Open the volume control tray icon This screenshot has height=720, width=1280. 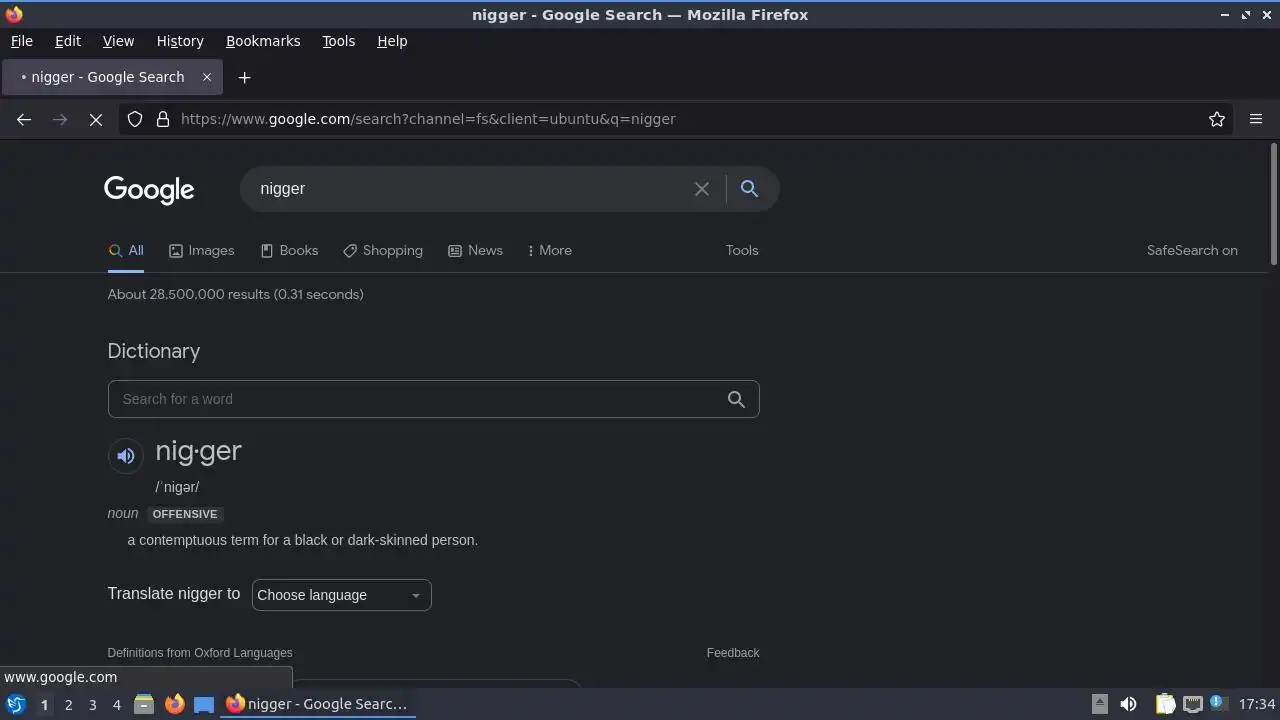(x=1128, y=704)
